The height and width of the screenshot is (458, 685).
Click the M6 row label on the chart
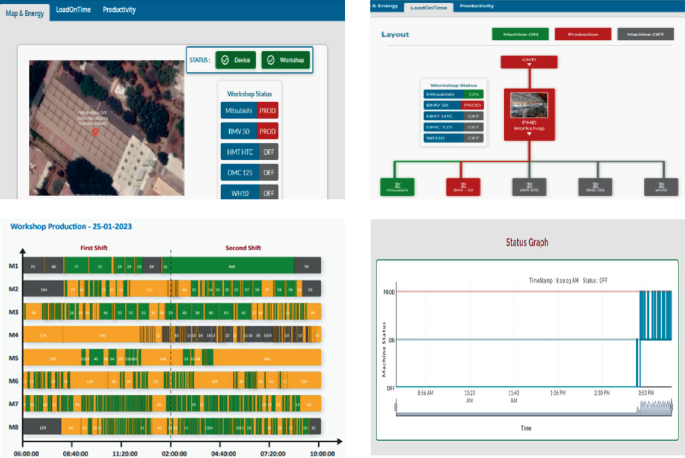(14, 381)
